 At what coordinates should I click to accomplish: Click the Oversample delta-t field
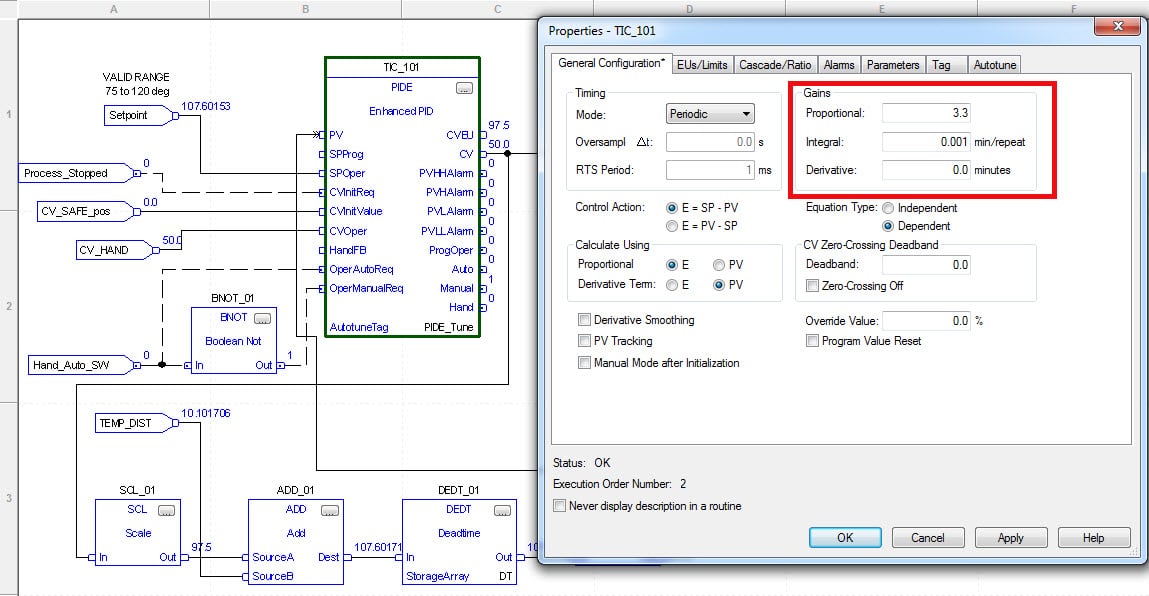(x=710, y=141)
